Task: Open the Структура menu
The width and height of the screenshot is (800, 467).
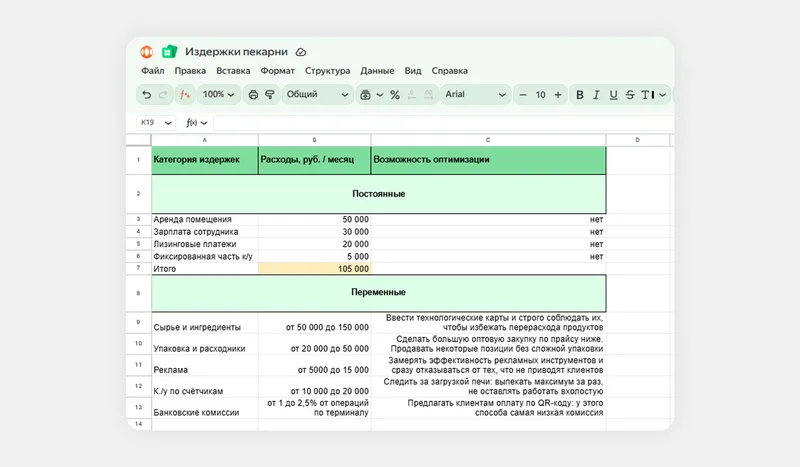Action: [328, 71]
